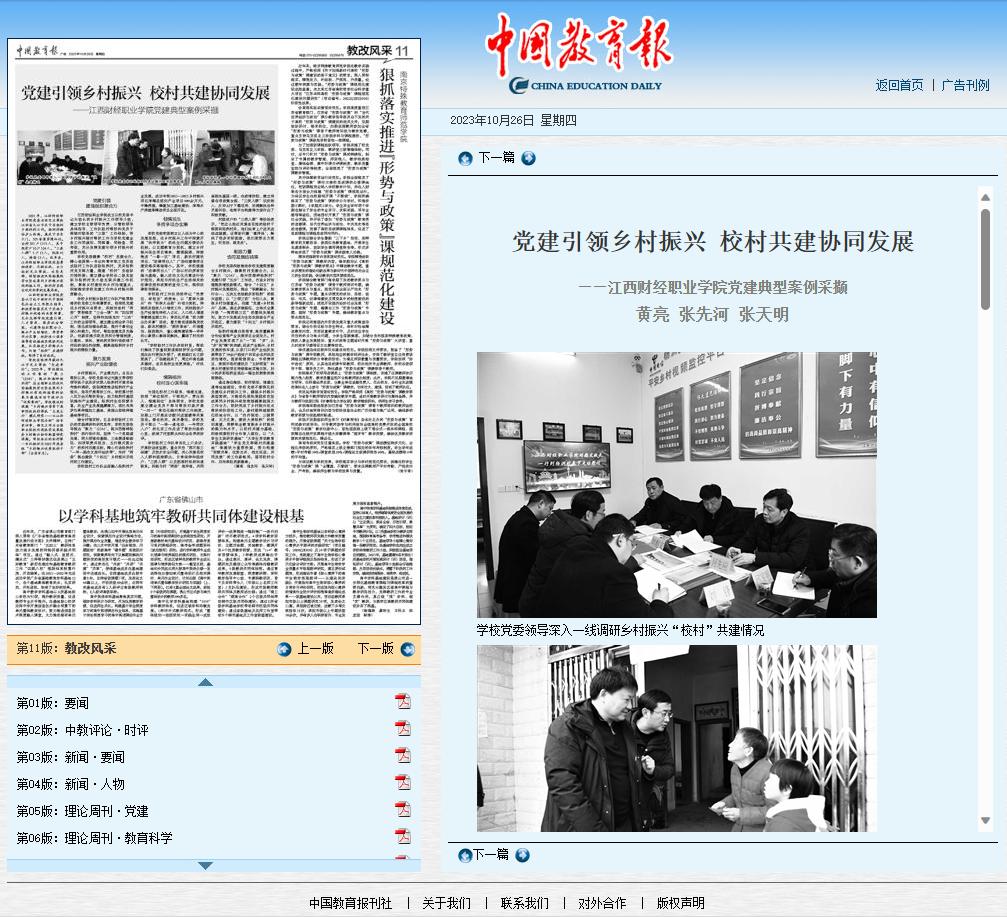Click the blue arrow icon after 下一版
The image size is (1007, 917).
click(x=407, y=649)
